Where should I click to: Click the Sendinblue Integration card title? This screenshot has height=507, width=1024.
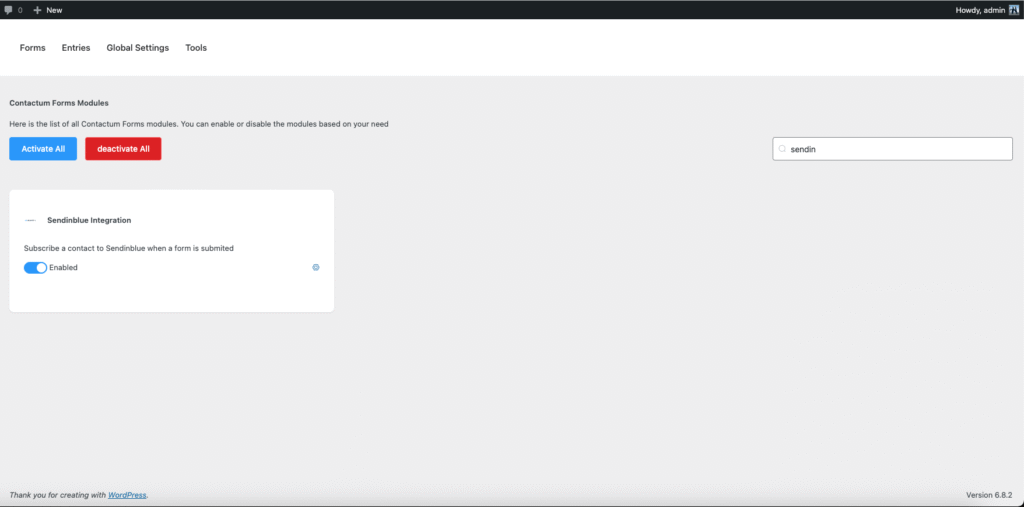[x=89, y=220]
